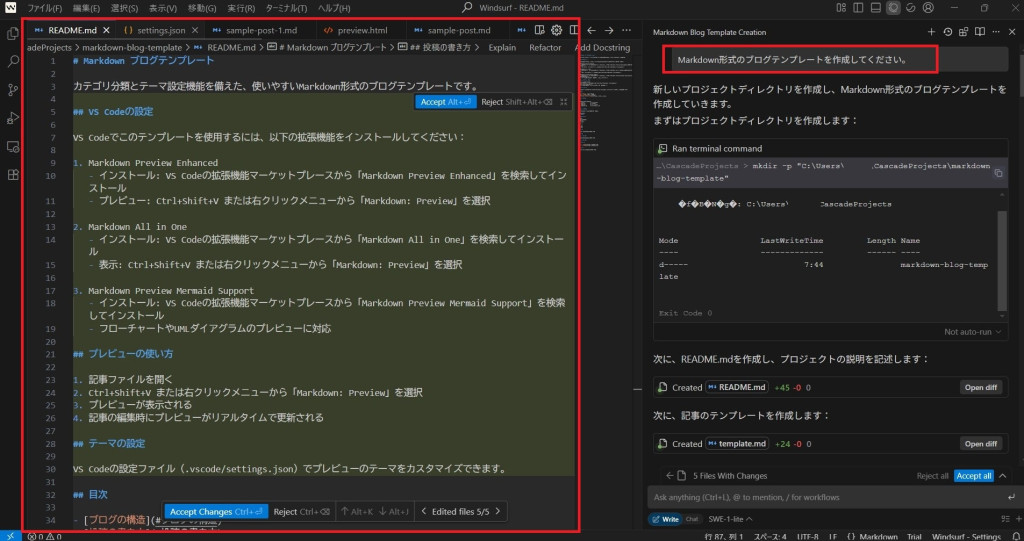Open editor more actions ellipsis
Viewport: 1024px width, 541px height.
tap(626, 30)
